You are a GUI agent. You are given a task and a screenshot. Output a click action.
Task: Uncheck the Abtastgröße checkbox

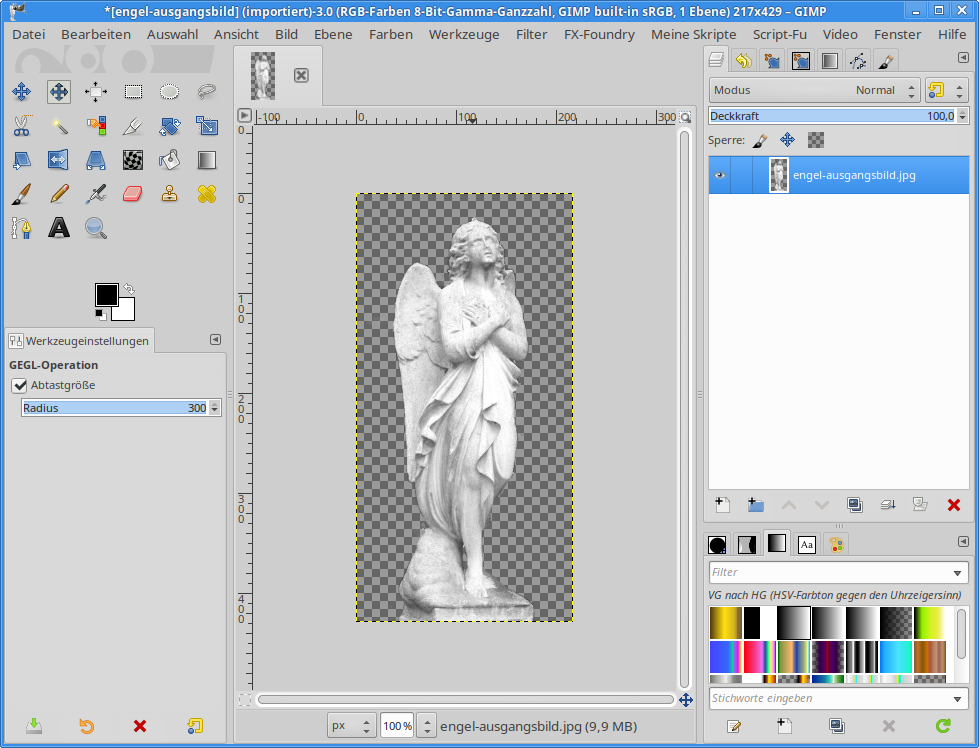pos(19,385)
